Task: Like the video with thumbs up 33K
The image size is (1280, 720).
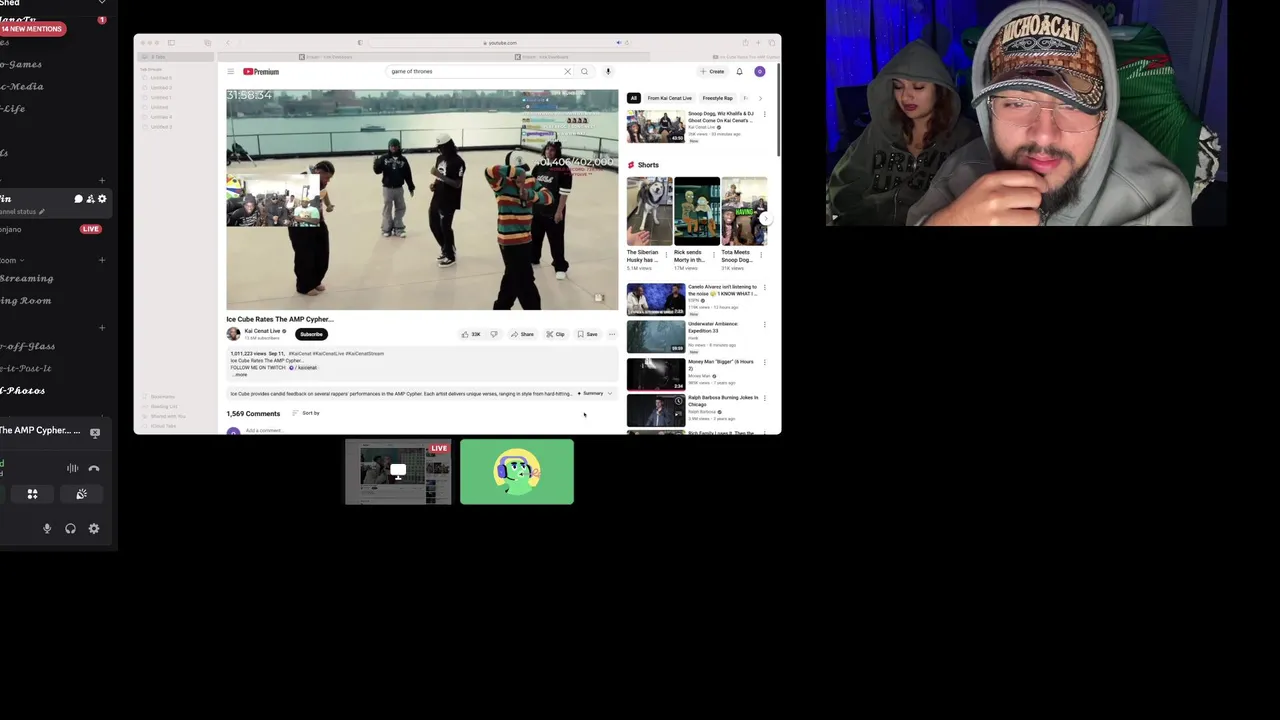Action: (471, 334)
